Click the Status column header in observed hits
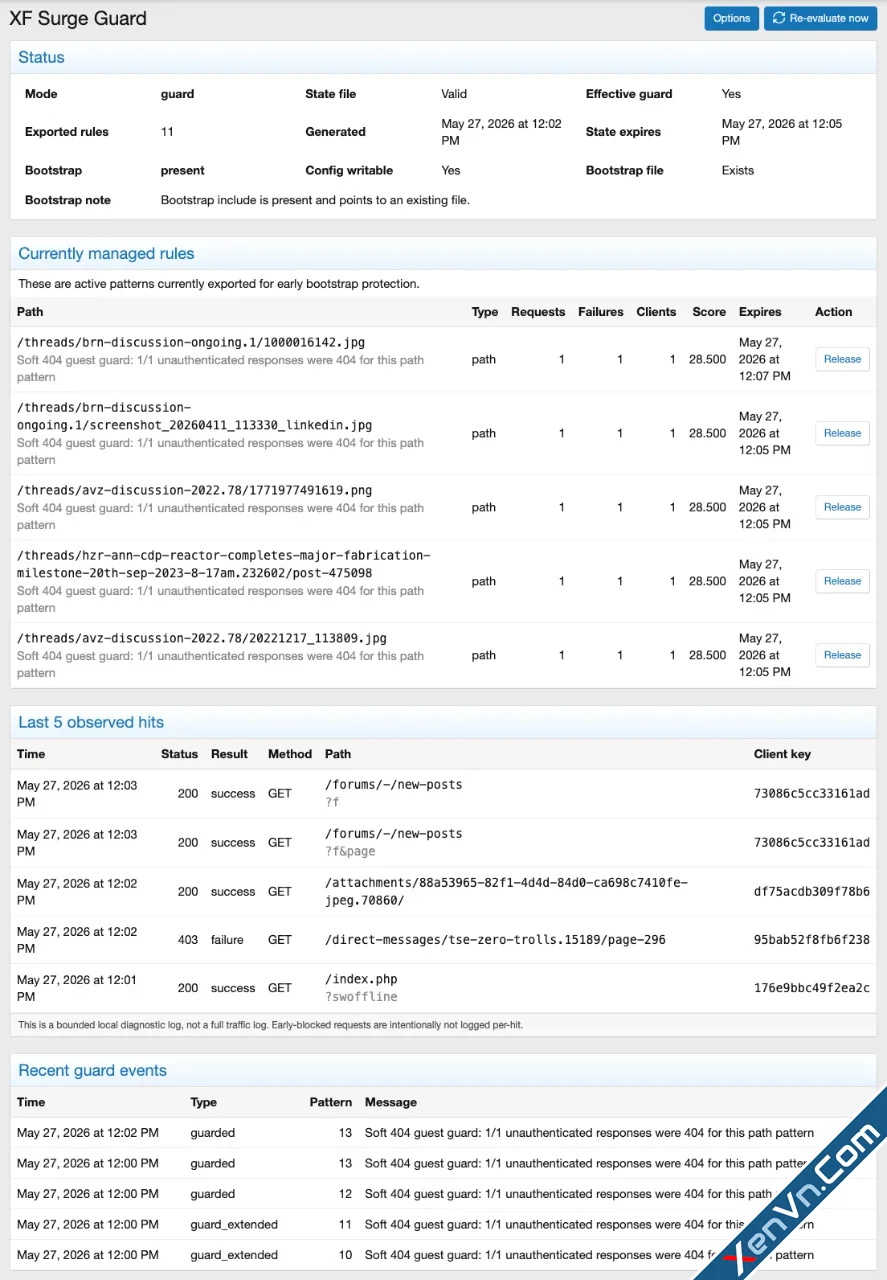Viewport: 887px width, 1280px height. point(179,754)
